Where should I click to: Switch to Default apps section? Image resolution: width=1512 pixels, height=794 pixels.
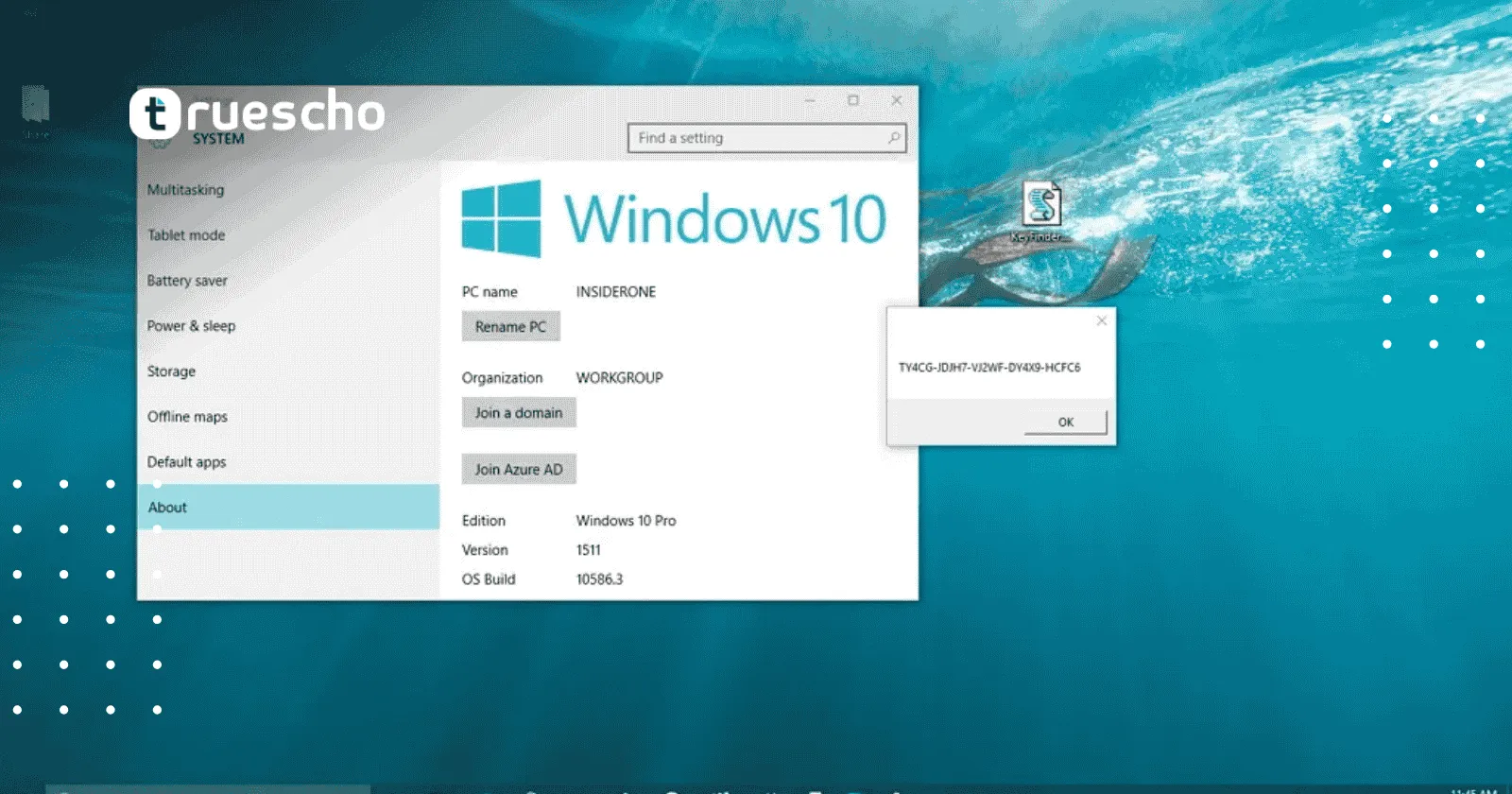click(186, 462)
